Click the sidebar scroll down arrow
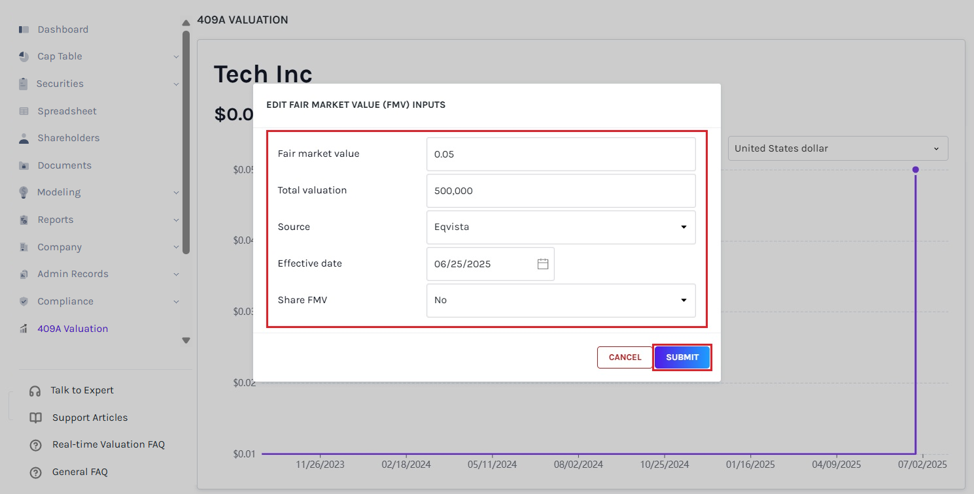974x494 pixels. pos(186,341)
